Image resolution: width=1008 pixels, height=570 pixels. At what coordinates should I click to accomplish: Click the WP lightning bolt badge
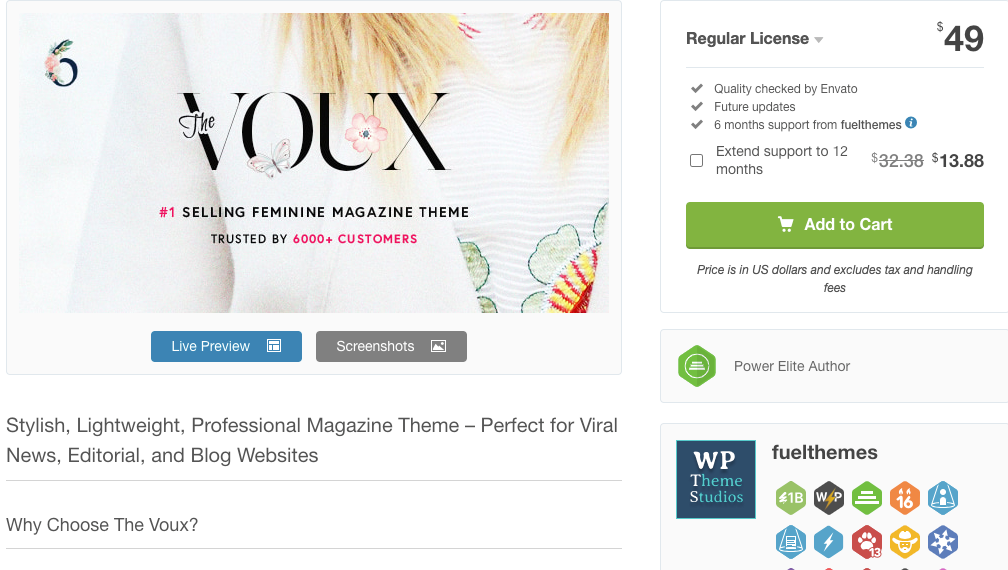(x=829, y=498)
